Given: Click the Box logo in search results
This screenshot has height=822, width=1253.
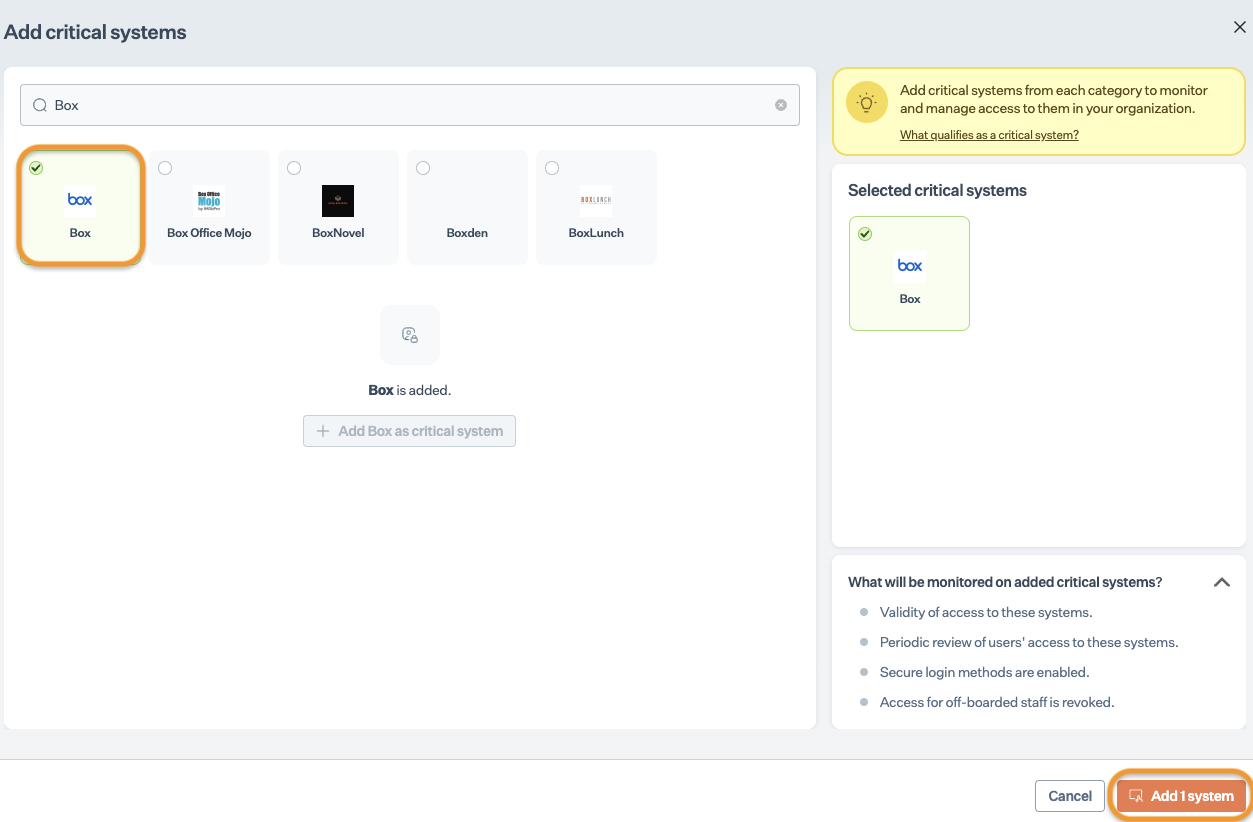Looking at the screenshot, I should (80, 200).
